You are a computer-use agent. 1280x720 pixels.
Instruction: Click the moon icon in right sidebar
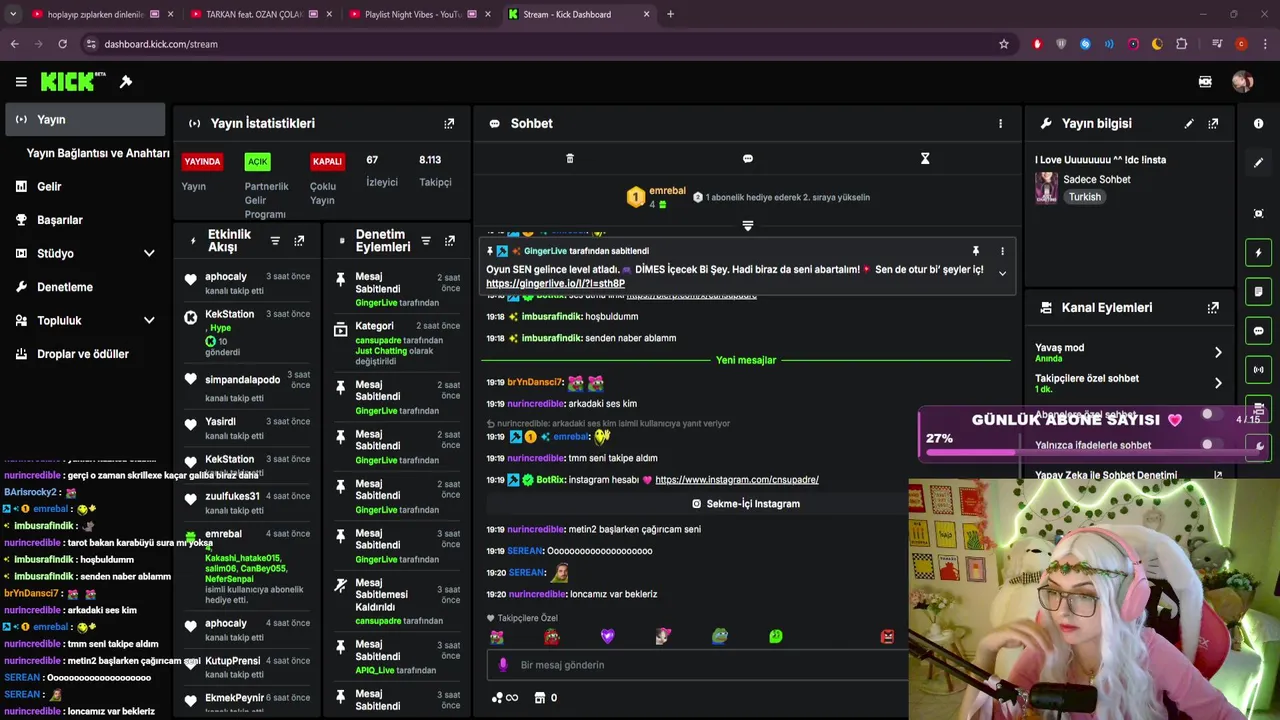(1260, 446)
